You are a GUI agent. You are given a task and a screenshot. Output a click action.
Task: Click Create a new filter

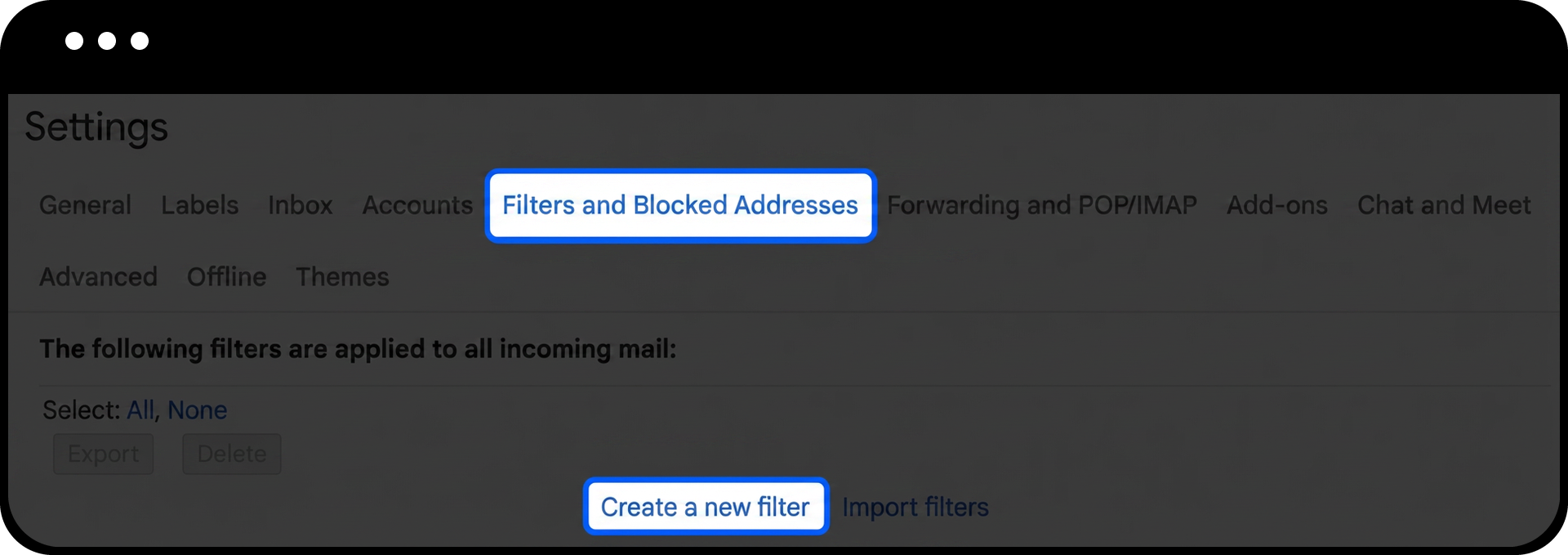point(706,507)
